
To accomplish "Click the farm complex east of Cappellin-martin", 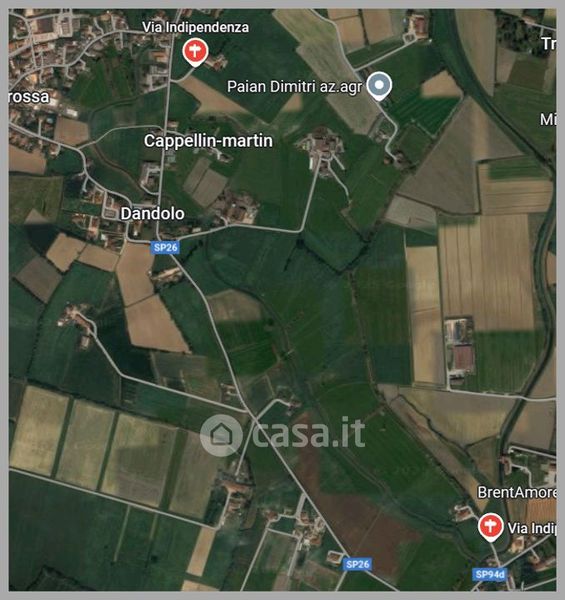I will (322, 152).
